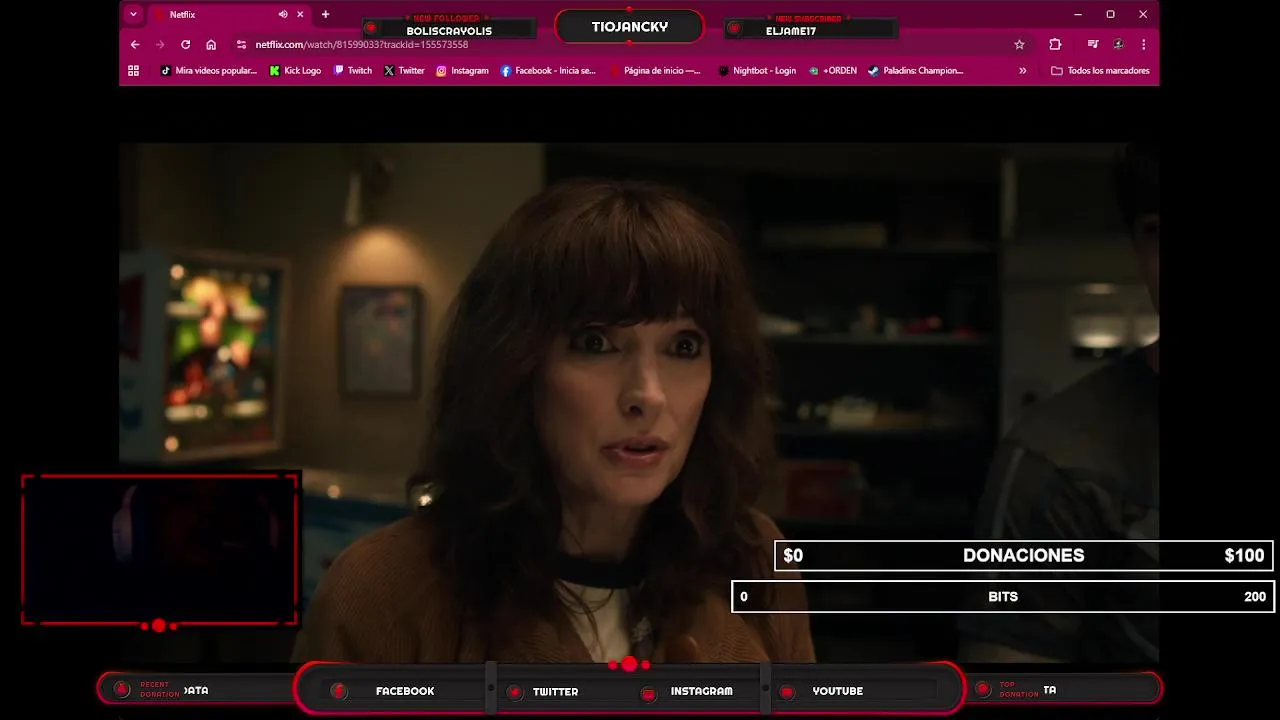Expand the hidden bookmarks chevron
The height and width of the screenshot is (720, 1280).
pyautogui.click(x=1022, y=71)
